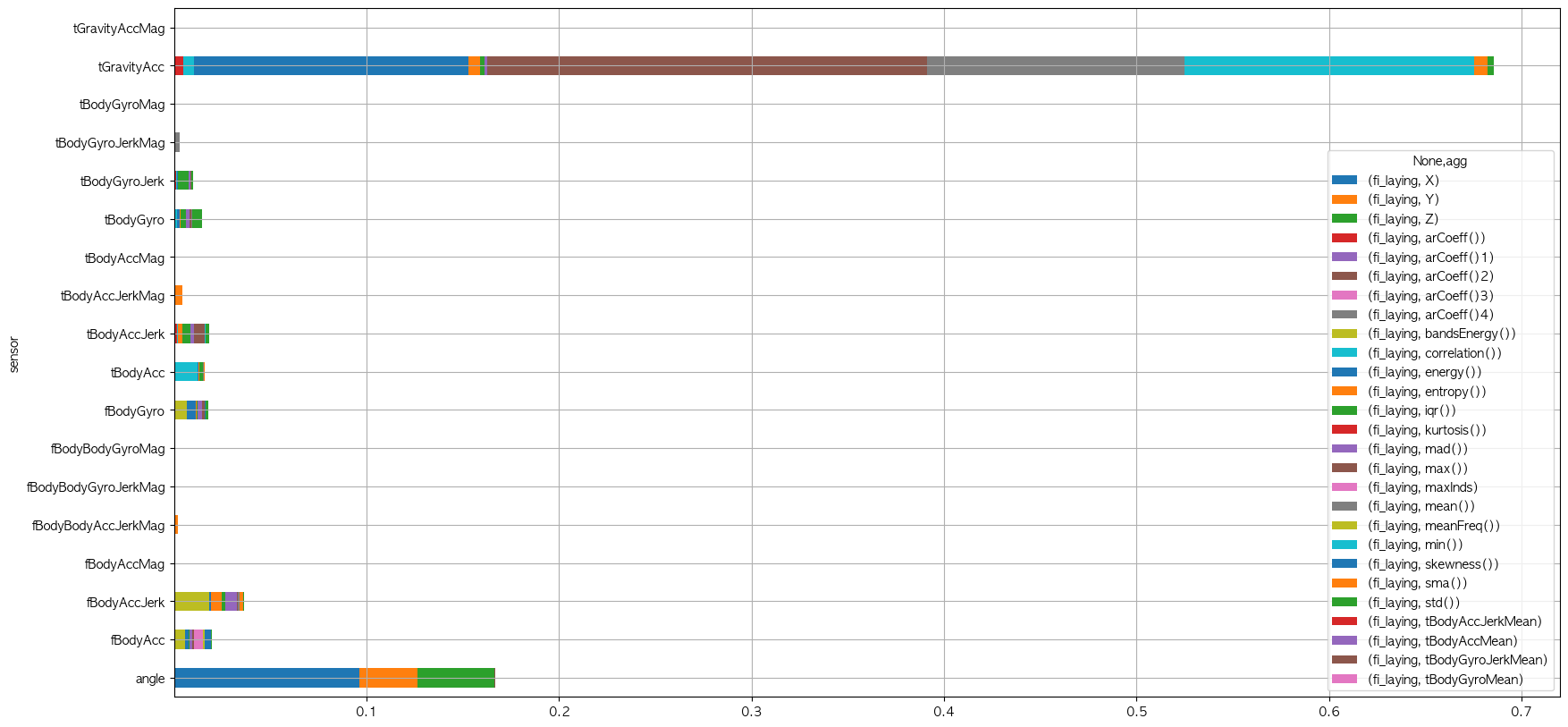Screen dimensions: 1568x727
Task: Select the fBodyAccJerk y-axis label
Action: click(126, 603)
